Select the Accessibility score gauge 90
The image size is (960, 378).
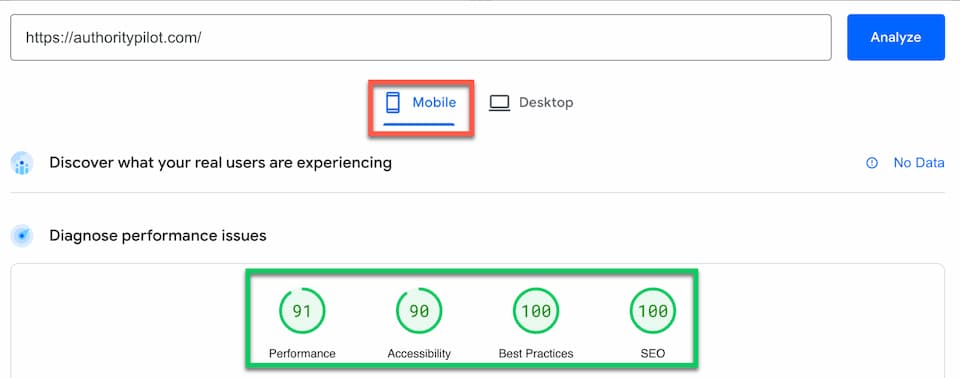pos(419,311)
